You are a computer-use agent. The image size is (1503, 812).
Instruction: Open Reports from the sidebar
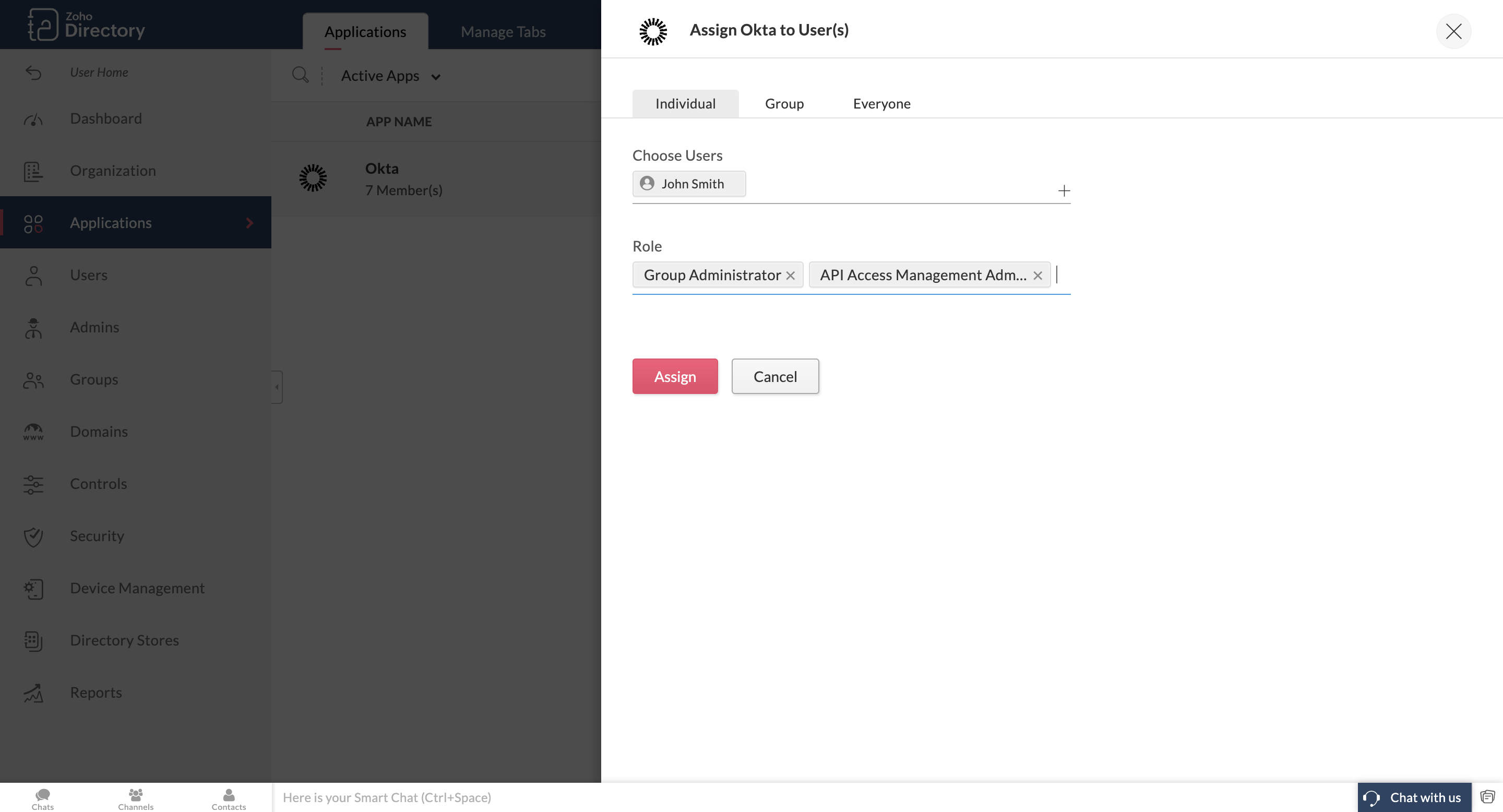click(135, 692)
